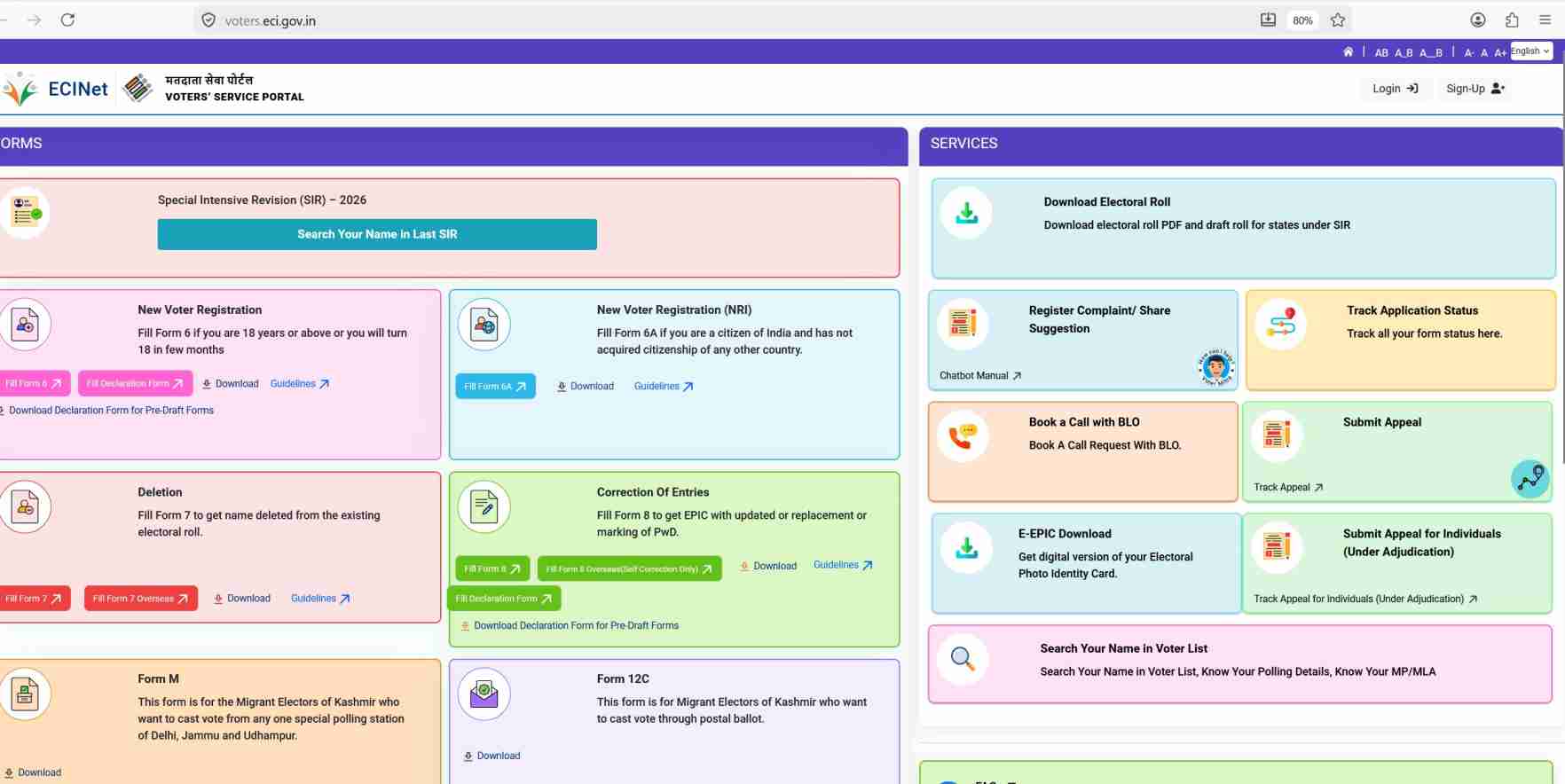Click the Fill Form 7 button
1565x784 pixels.
(34, 599)
